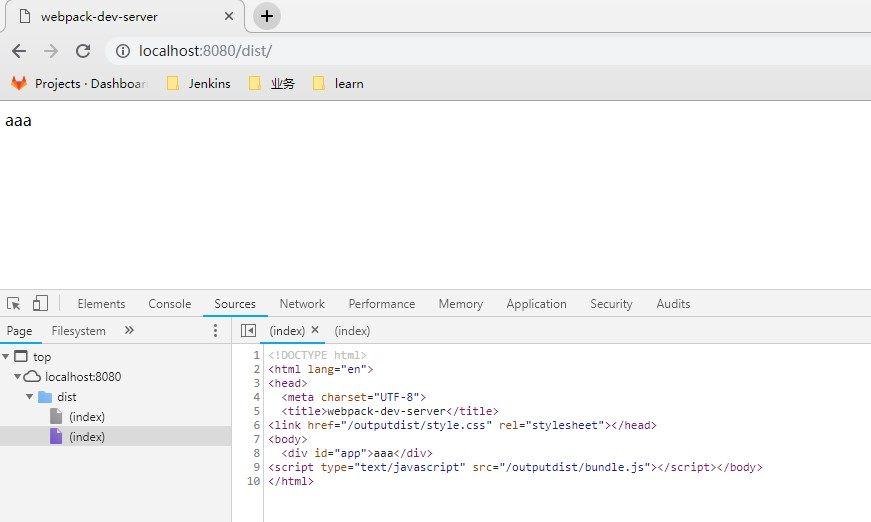871x522 pixels.
Task: Activate the inspect element picker
Action: pyautogui.click(x=14, y=304)
